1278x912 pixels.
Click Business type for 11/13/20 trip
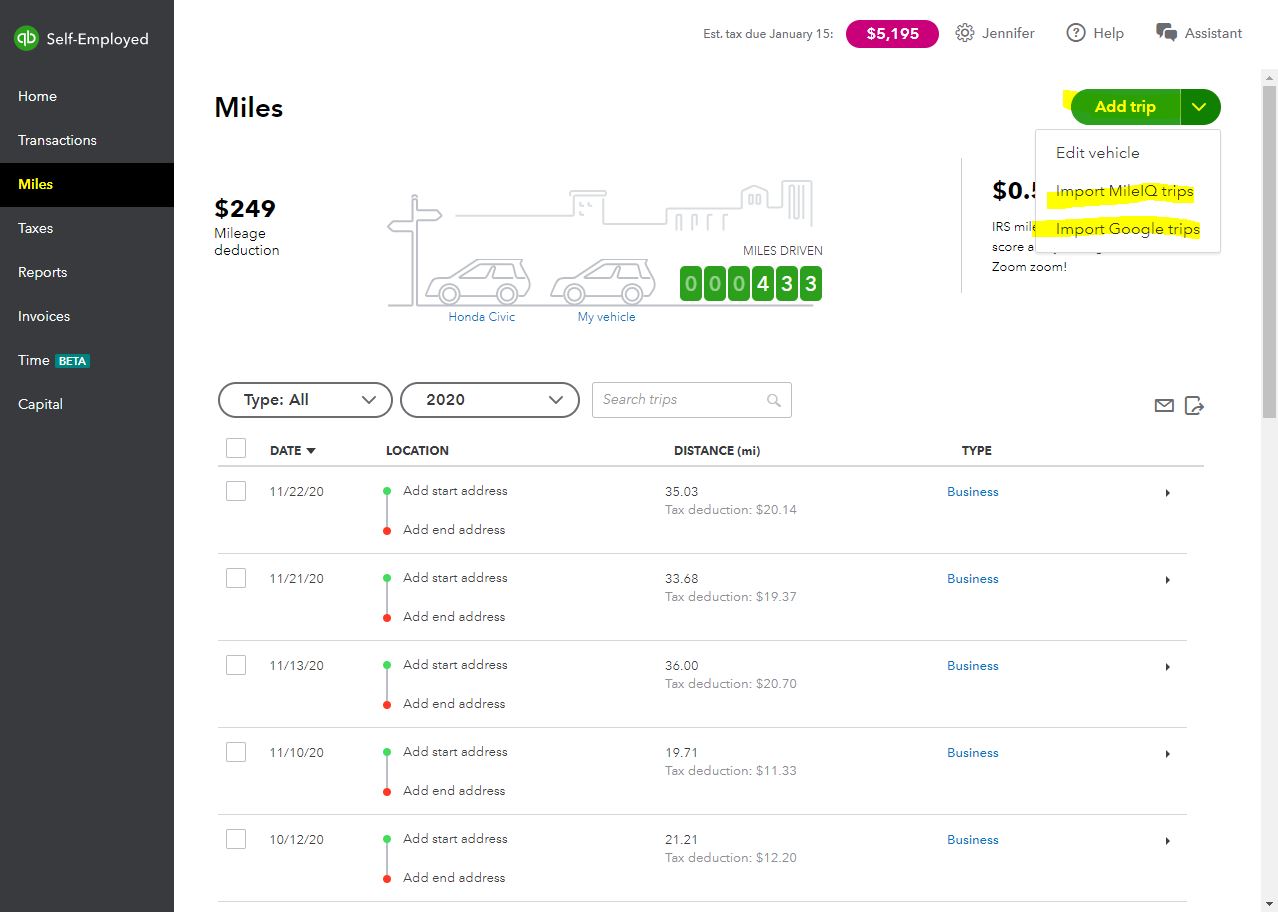coord(973,666)
